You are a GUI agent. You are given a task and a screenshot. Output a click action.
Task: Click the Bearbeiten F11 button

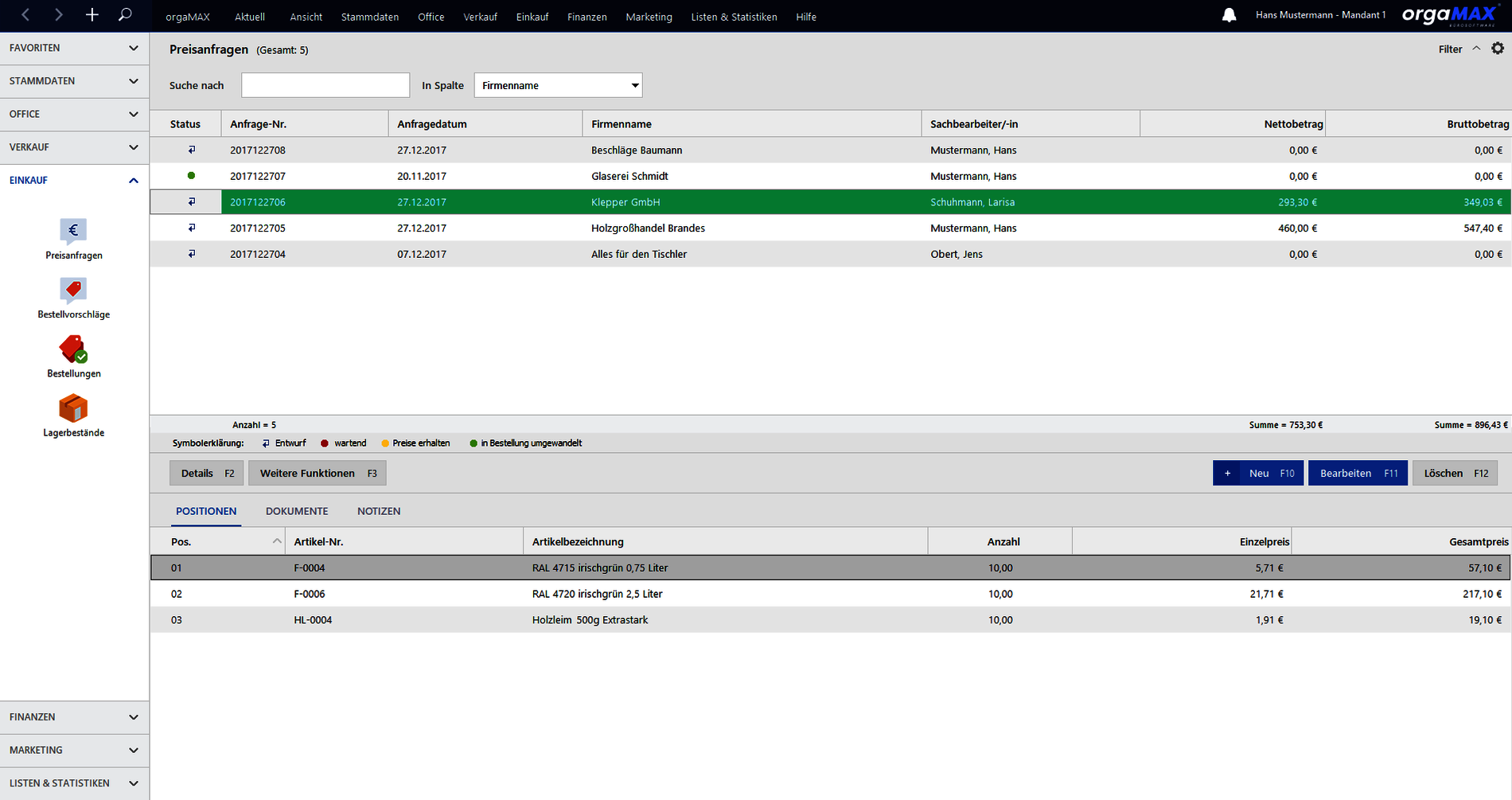coord(1358,473)
